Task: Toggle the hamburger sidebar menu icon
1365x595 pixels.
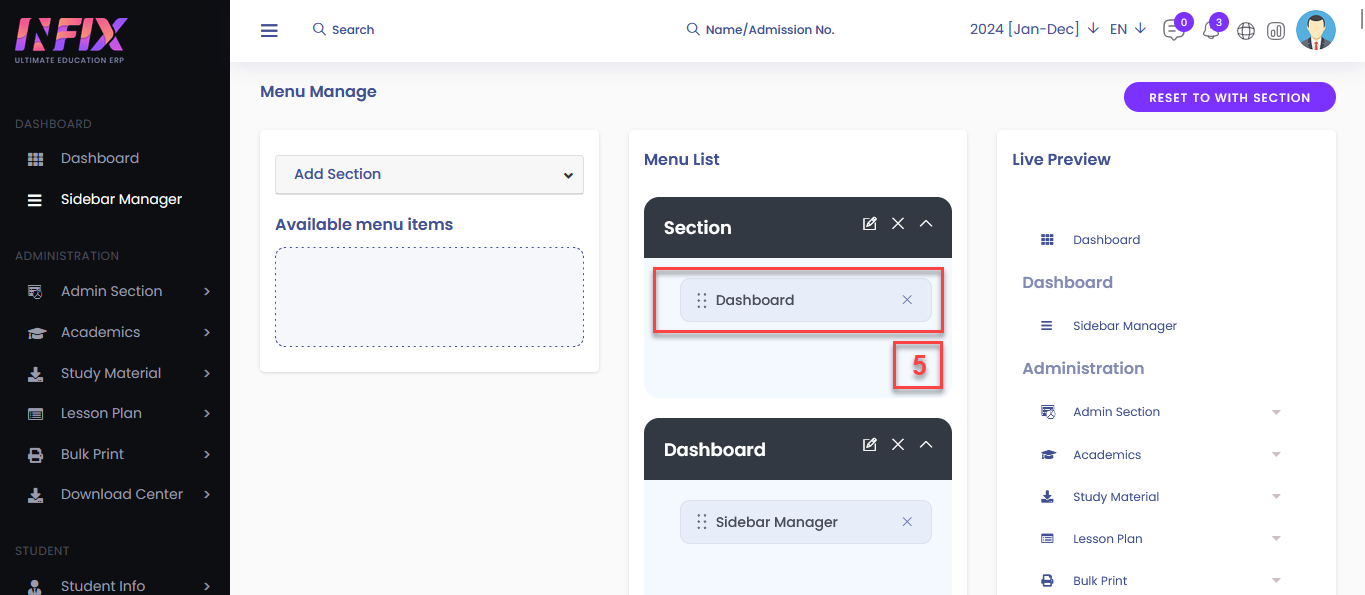Action: [x=269, y=30]
